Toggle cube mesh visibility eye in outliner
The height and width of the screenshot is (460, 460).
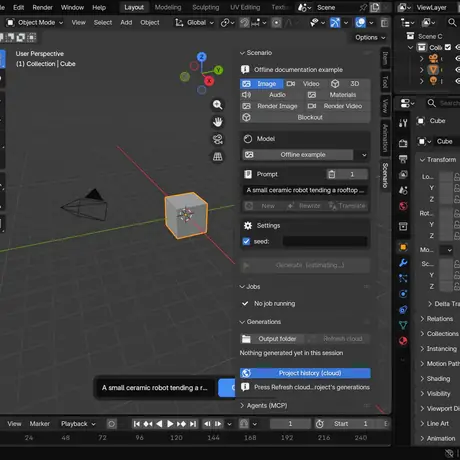click(x=458, y=70)
